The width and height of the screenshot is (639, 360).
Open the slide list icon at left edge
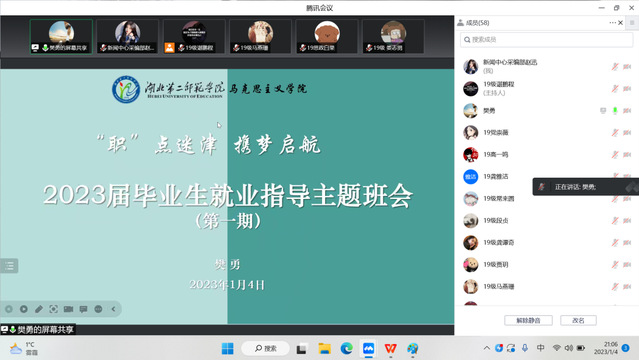pyautogui.click(x=9, y=266)
